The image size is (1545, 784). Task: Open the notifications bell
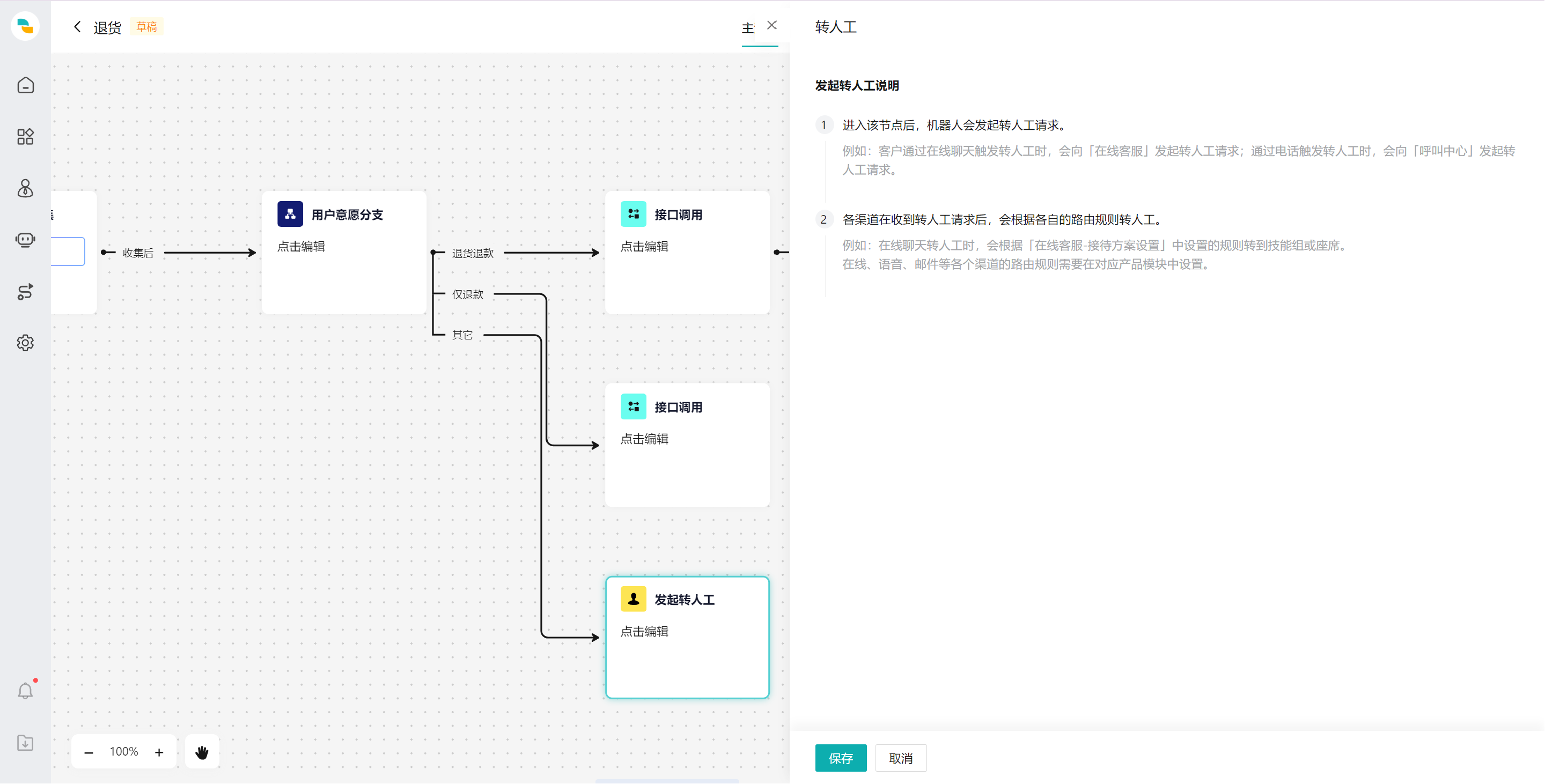pyautogui.click(x=25, y=691)
